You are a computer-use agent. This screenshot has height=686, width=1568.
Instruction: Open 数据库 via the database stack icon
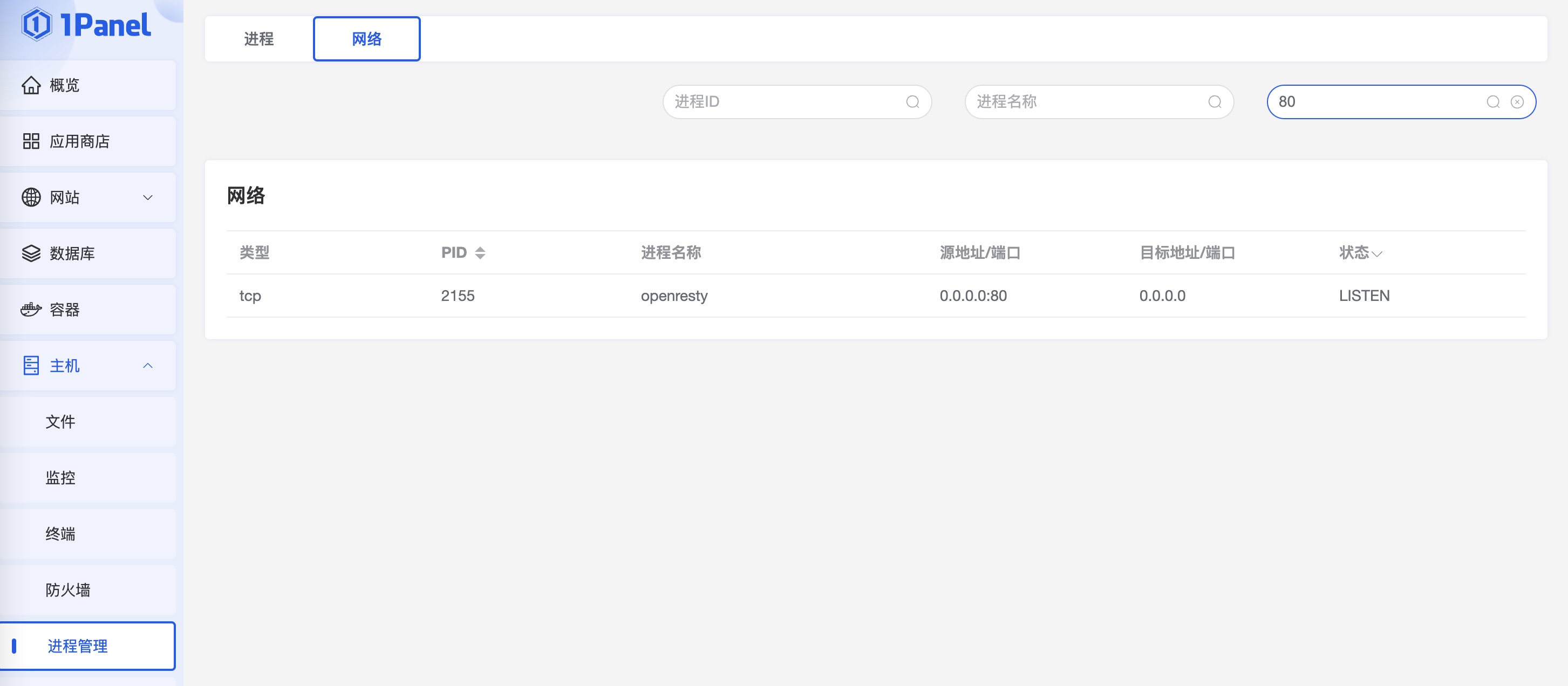click(x=32, y=253)
